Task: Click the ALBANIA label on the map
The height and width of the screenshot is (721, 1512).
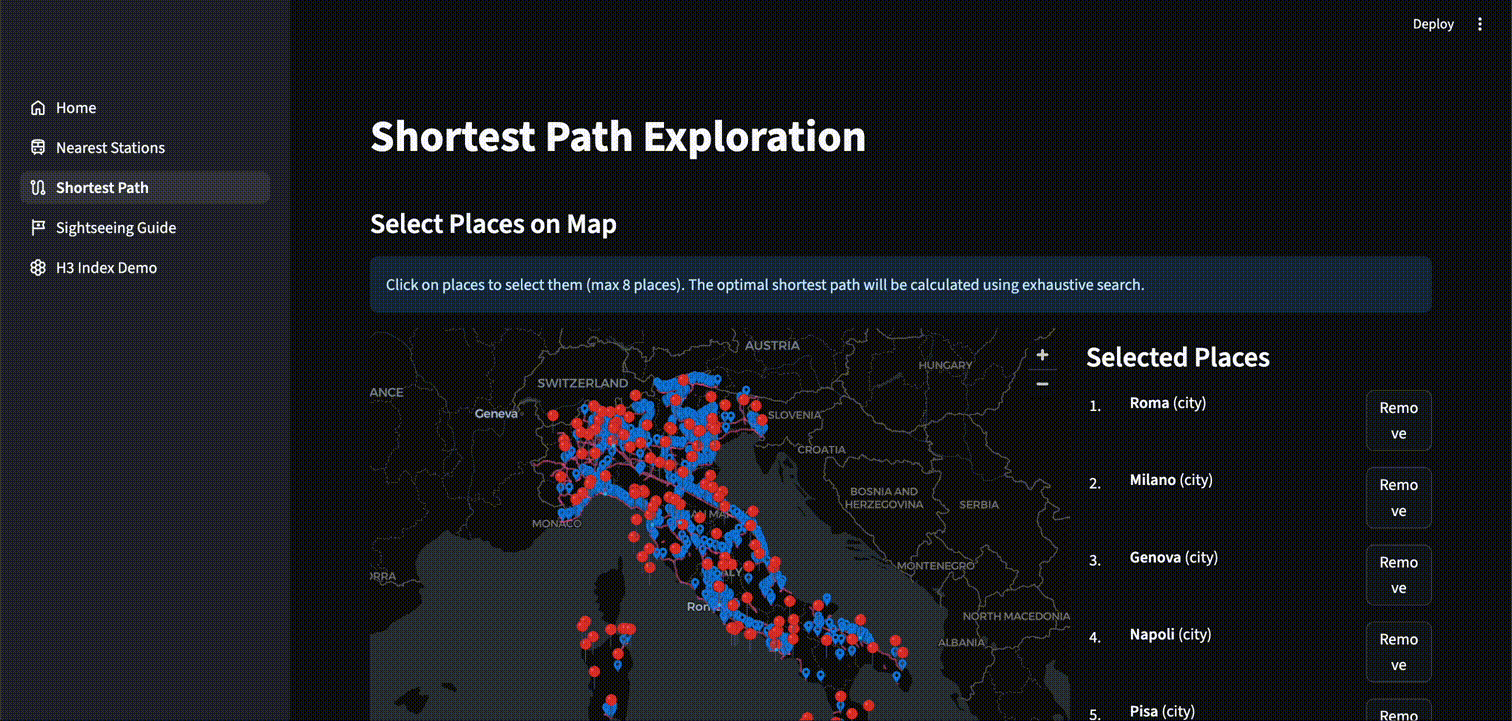Action: pos(962,641)
